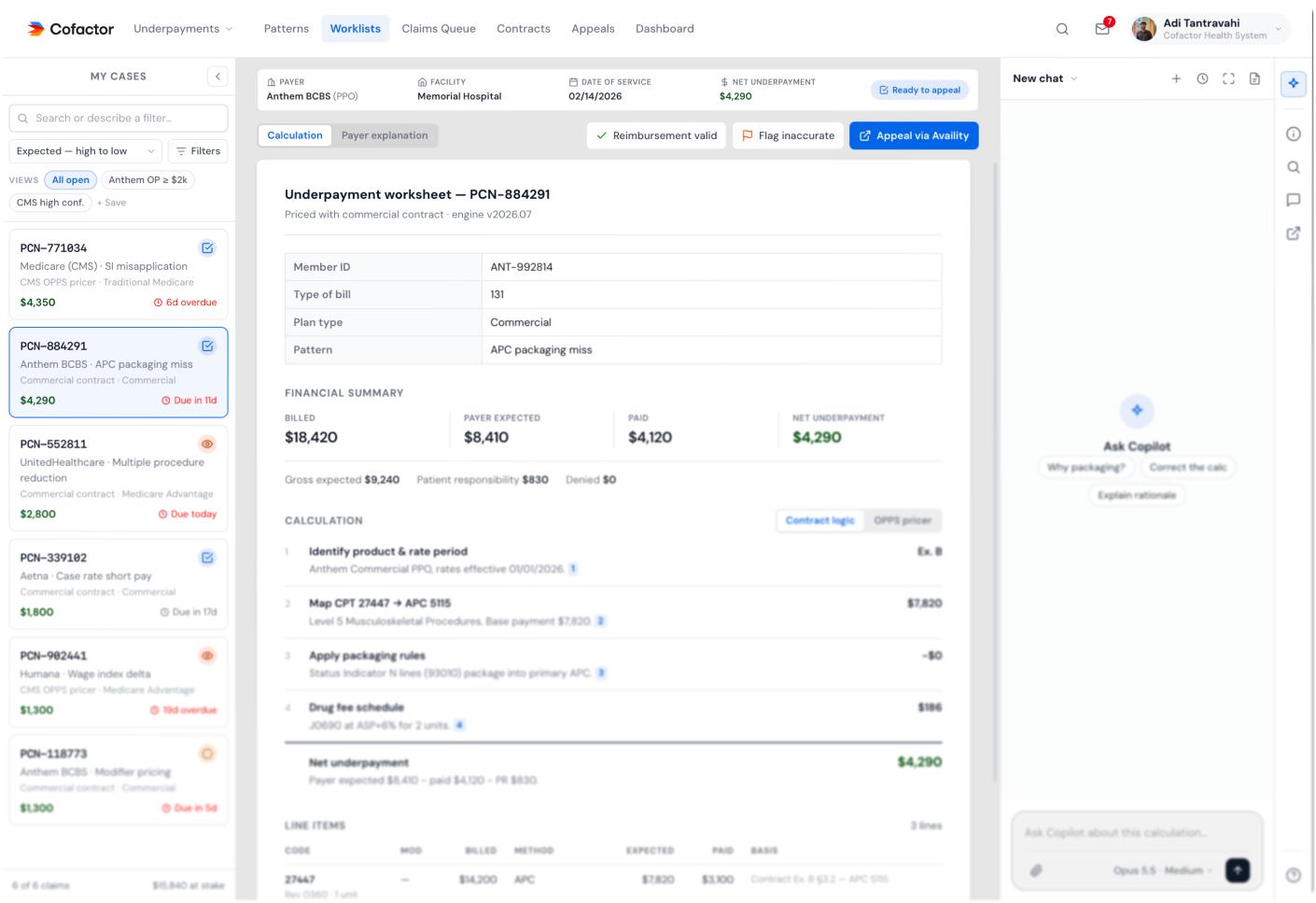Click the attachment paperclip in Copilot input
This screenshot has width=1316, height=903.
click(1036, 870)
